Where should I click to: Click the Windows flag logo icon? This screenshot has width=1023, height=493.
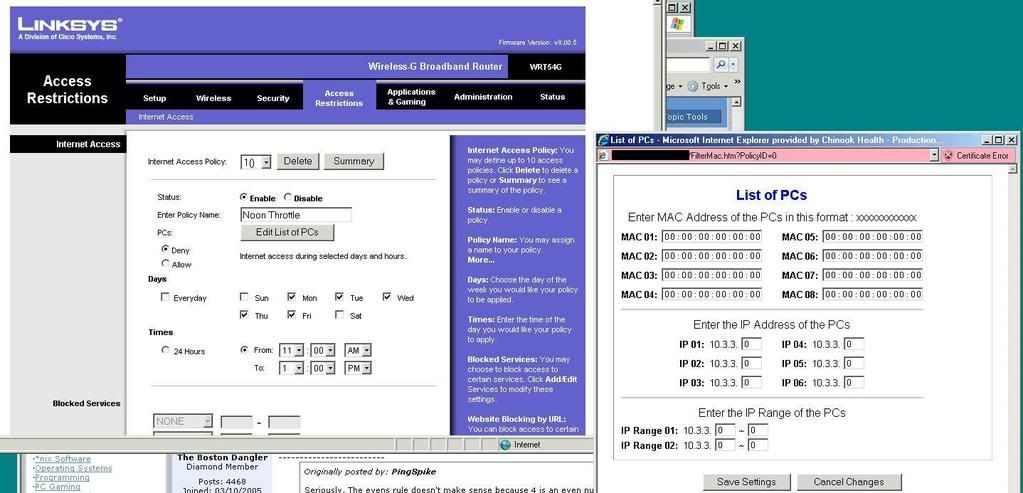coord(677,23)
